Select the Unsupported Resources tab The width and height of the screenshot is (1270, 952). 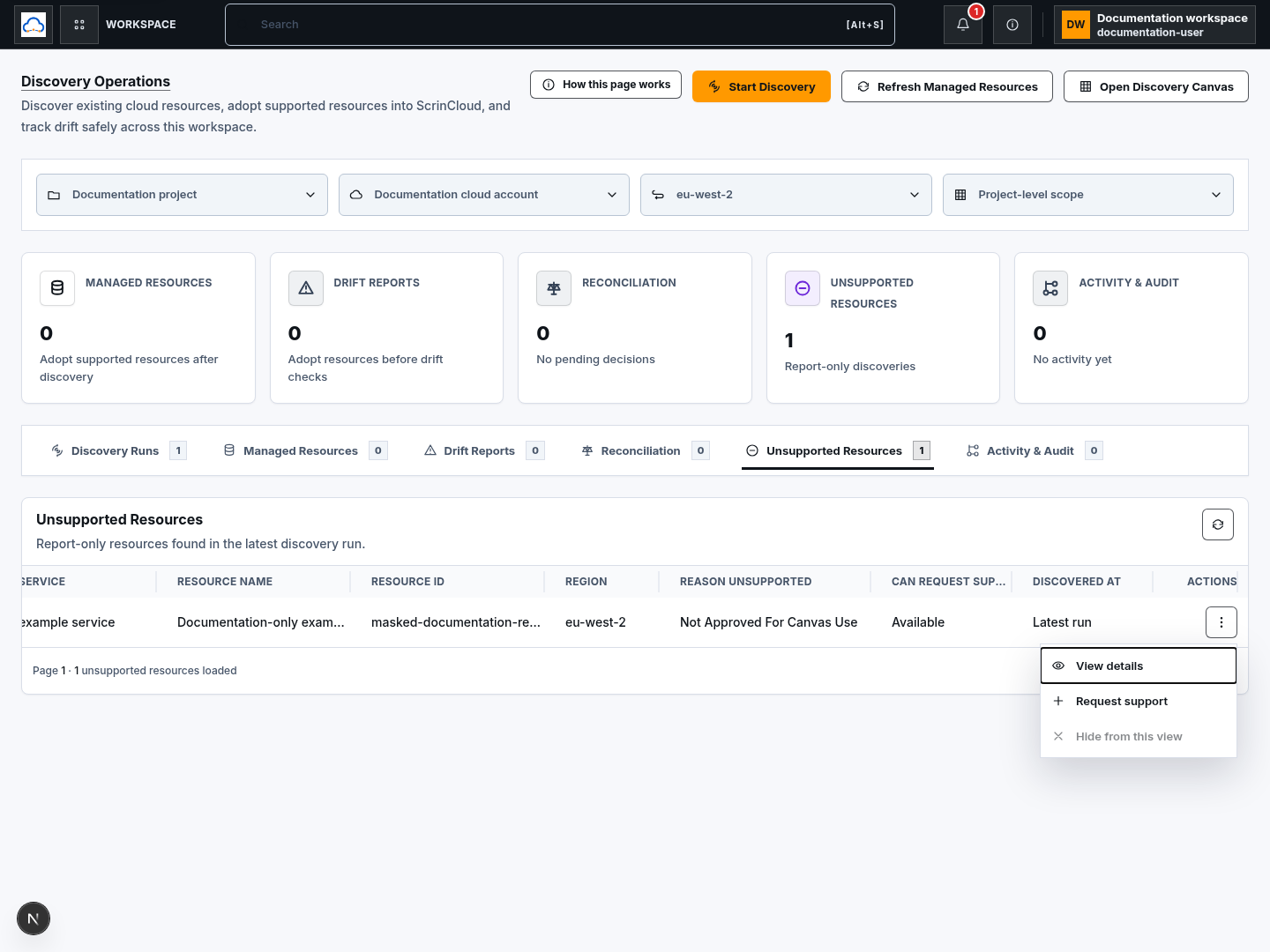pos(838,450)
